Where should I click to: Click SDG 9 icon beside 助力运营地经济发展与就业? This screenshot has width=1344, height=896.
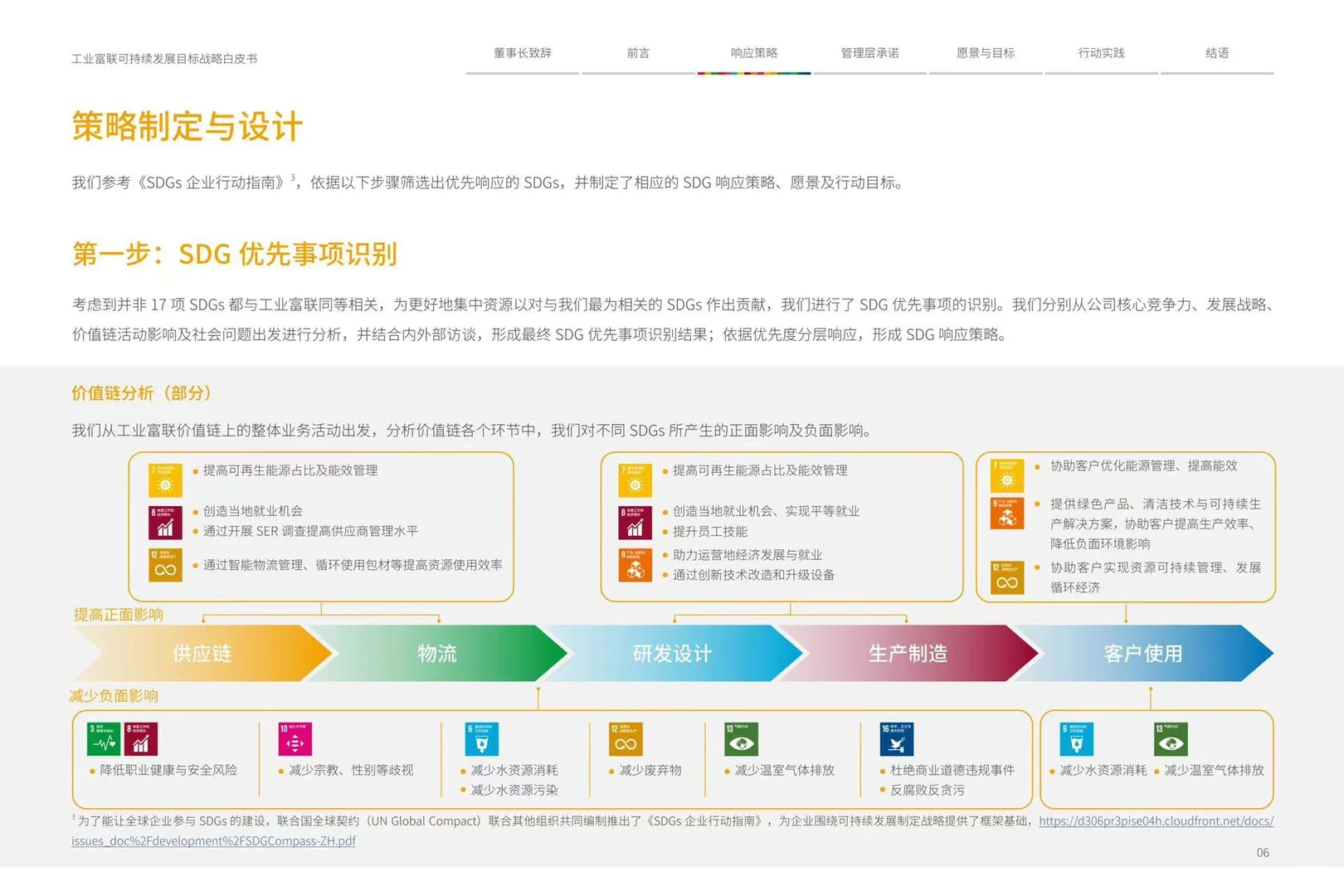[635, 565]
